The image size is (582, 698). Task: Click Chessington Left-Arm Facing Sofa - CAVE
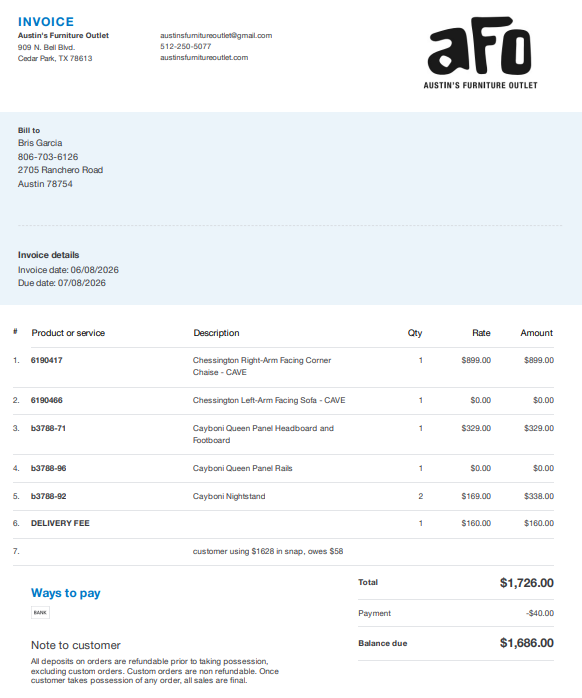269,400
